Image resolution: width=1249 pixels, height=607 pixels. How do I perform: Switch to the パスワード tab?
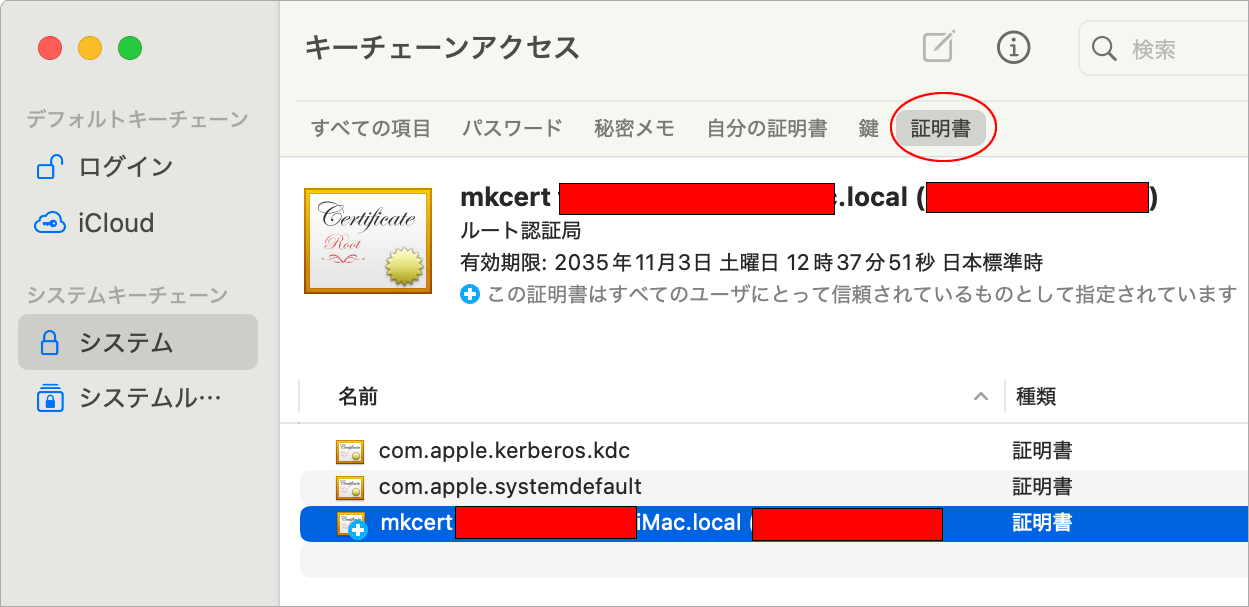click(x=512, y=128)
